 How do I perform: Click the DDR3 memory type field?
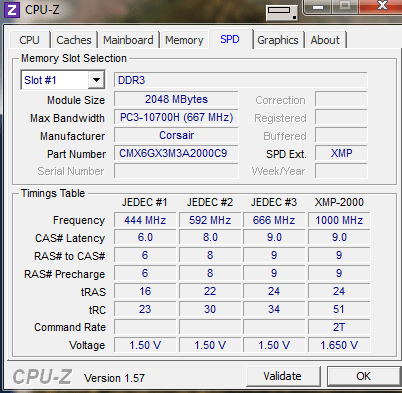241,80
